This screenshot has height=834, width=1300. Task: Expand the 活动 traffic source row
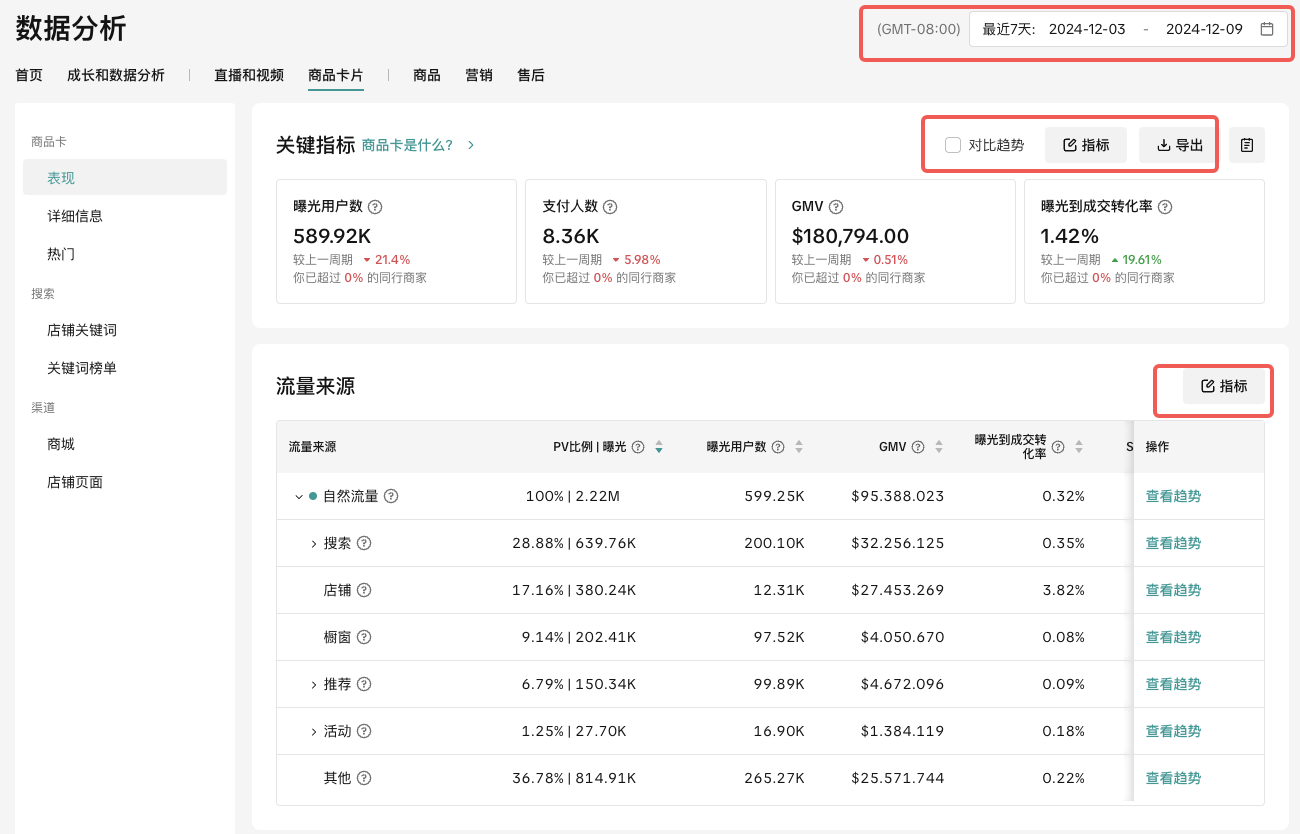tap(313, 731)
